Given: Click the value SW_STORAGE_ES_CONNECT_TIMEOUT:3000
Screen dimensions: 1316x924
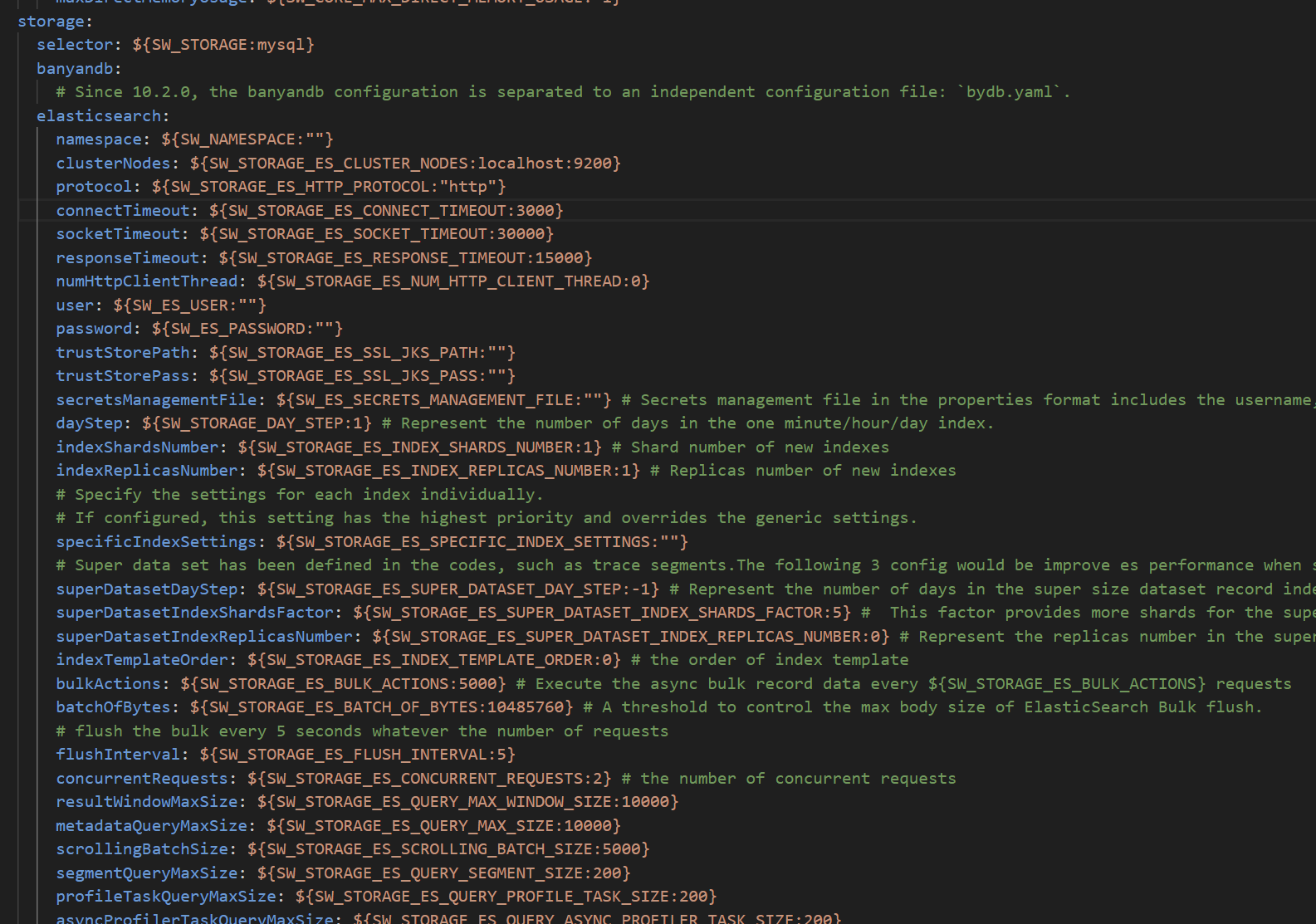Looking at the screenshot, I should tap(386, 210).
